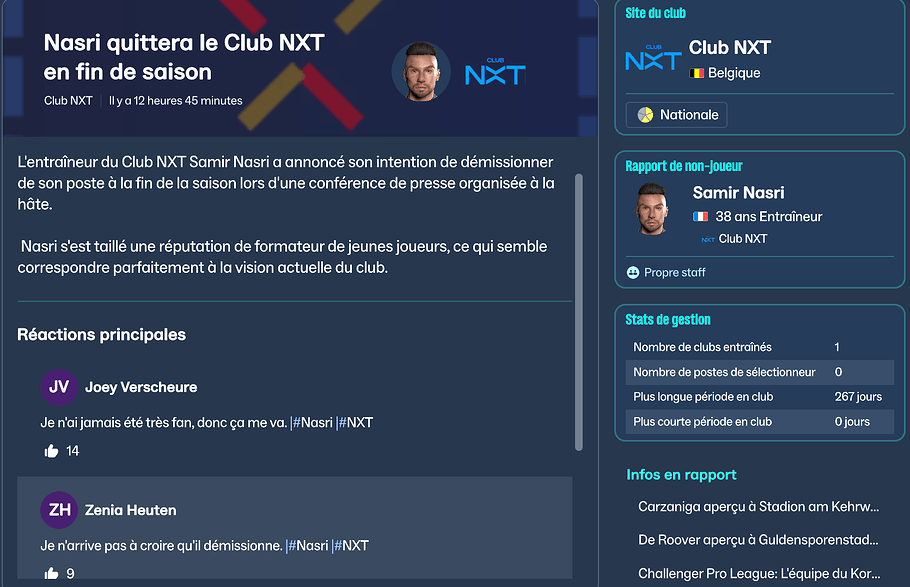The width and height of the screenshot is (910, 587).
Task: Open the De Roover aperçu news item
Action: click(758, 541)
